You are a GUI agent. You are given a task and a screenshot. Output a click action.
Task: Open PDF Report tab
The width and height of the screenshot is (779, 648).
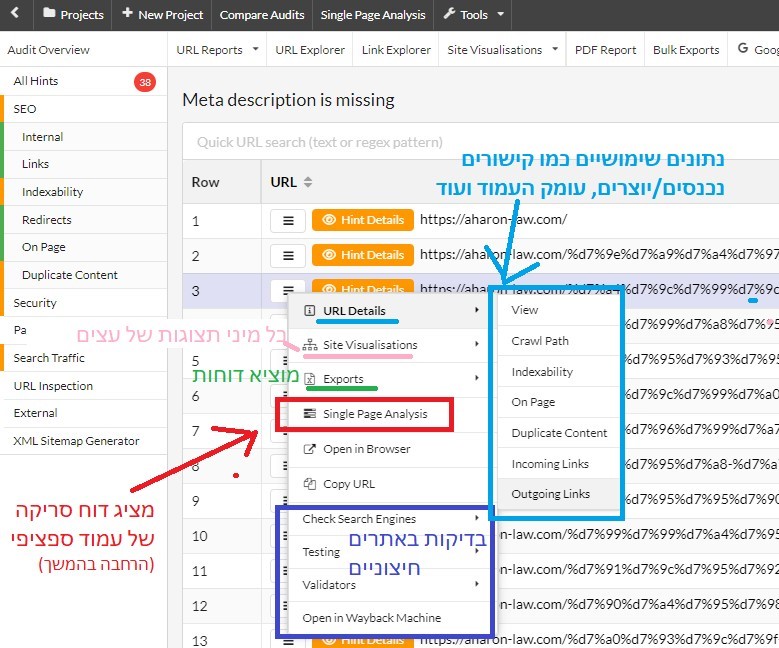pos(605,50)
